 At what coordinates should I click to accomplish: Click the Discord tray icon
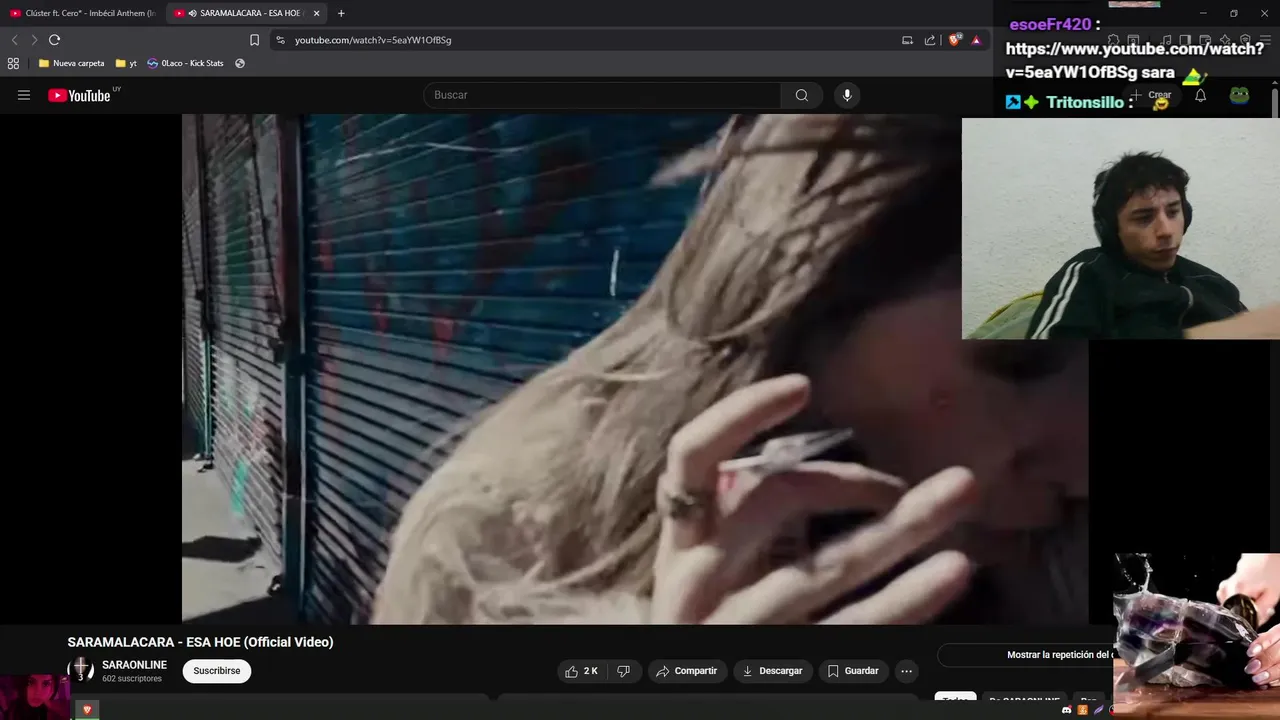click(1067, 710)
